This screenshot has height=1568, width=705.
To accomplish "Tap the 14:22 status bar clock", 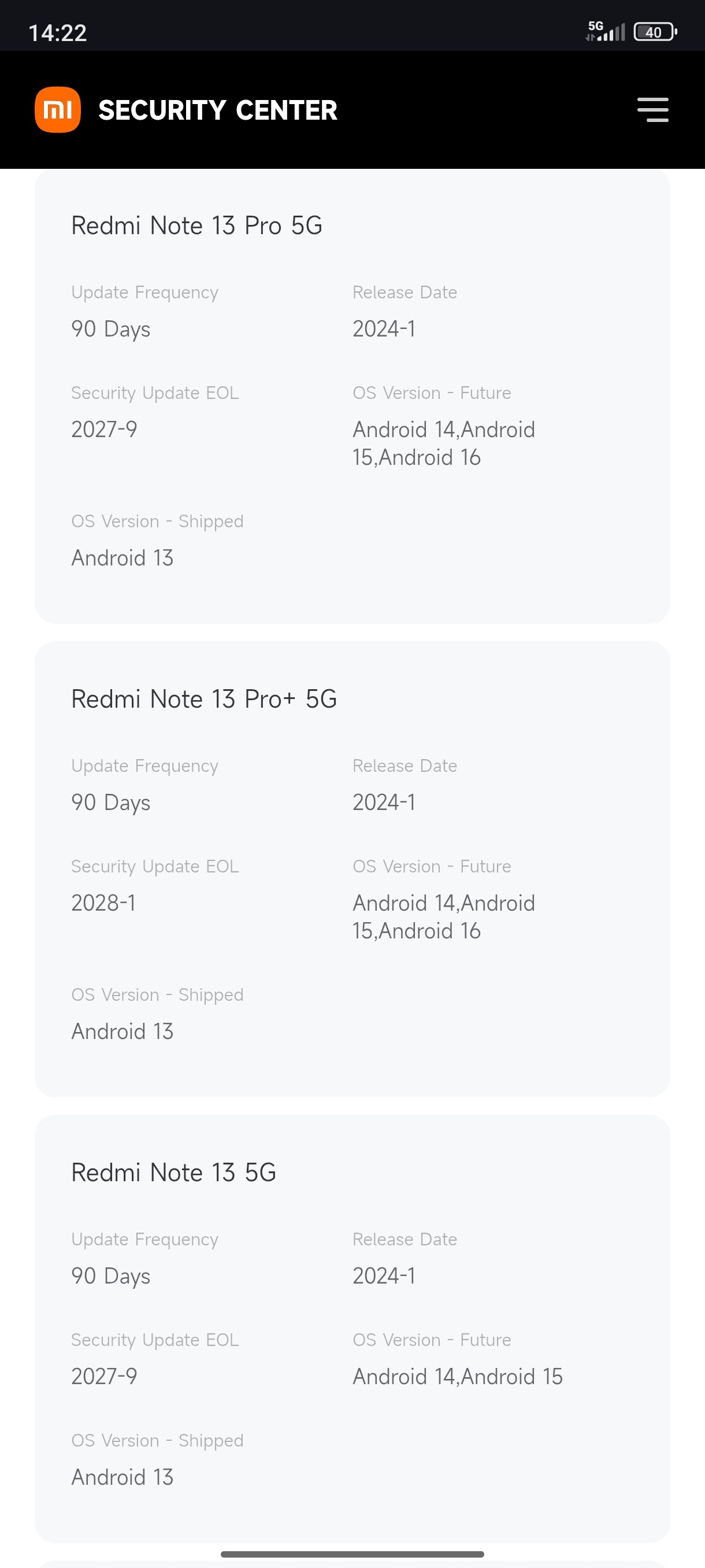I will pyautogui.click(x=58, y=33).
